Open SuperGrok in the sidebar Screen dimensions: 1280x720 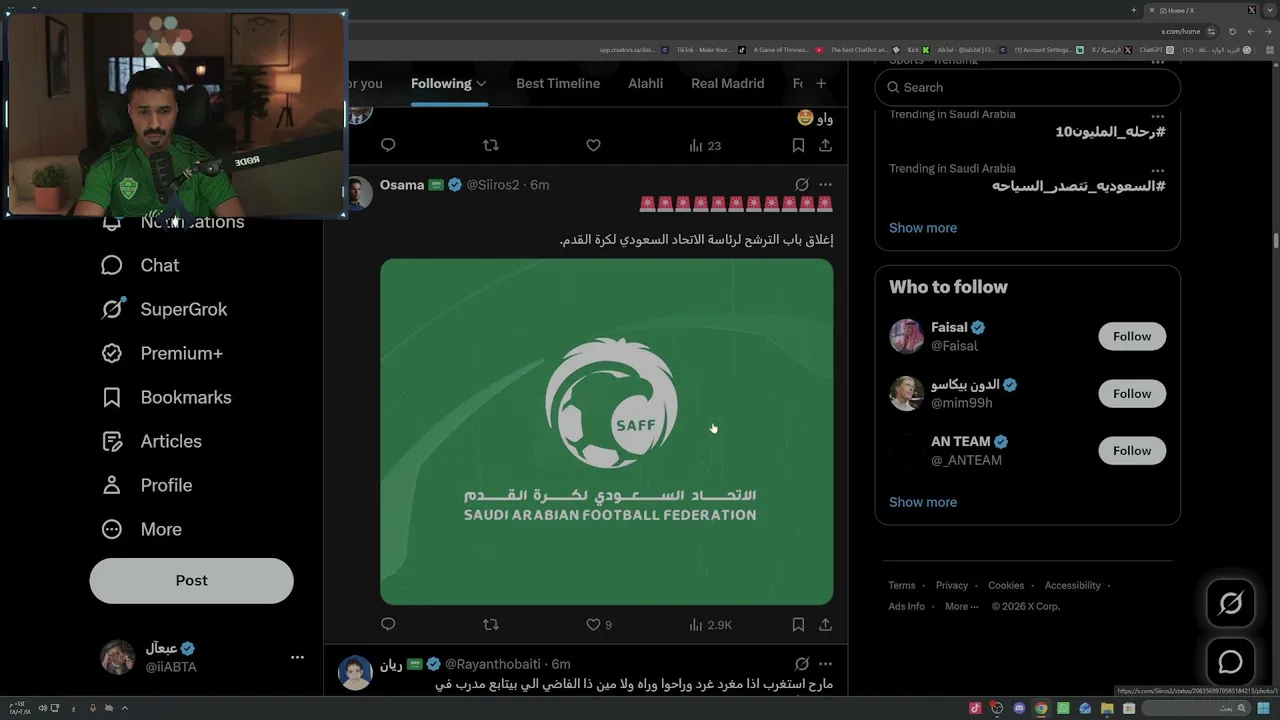pyautogui.click(x=164, y=309)
